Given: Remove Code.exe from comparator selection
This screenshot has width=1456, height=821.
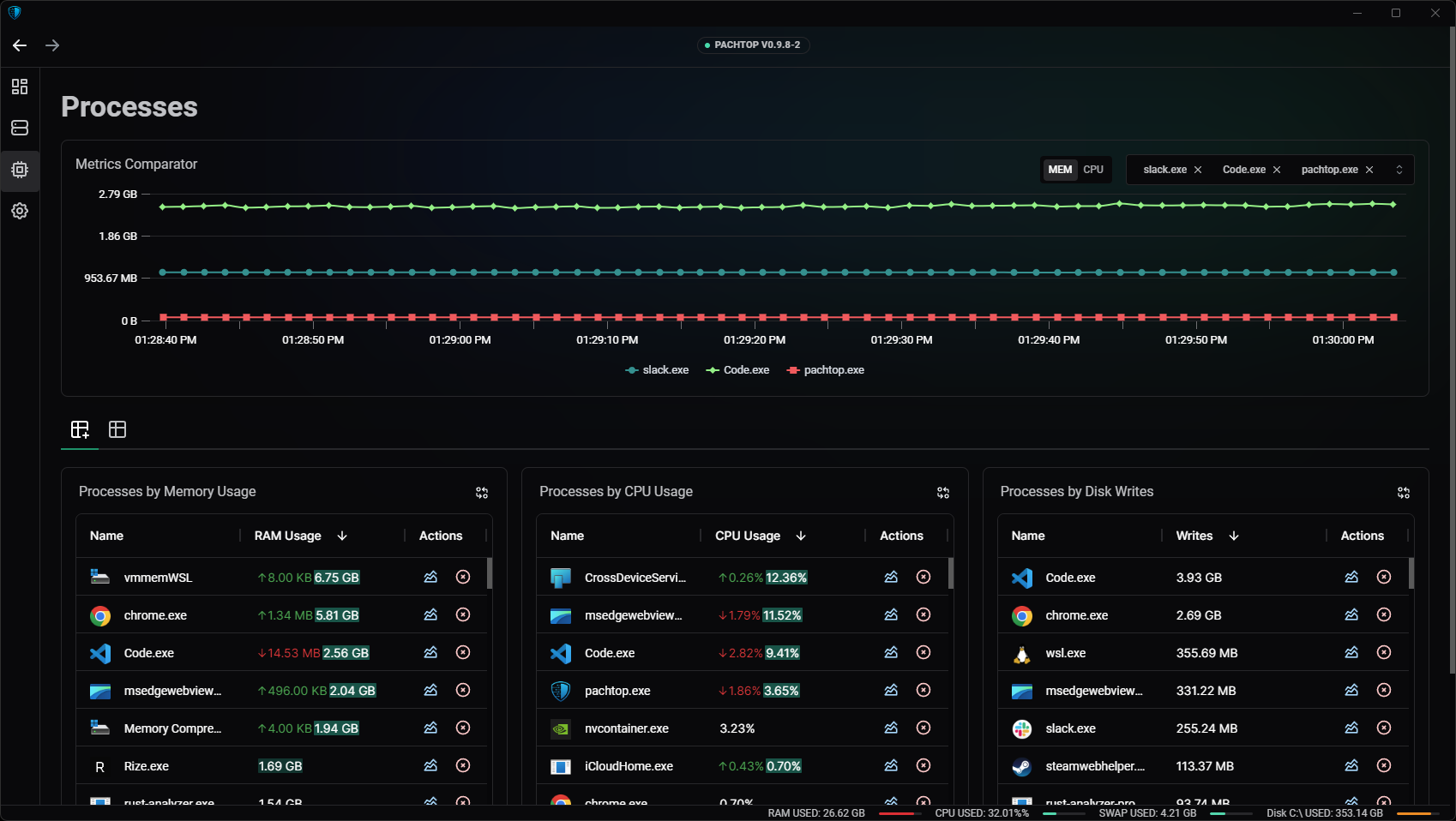Looking at the screenshot, I should click(1277, 170).
